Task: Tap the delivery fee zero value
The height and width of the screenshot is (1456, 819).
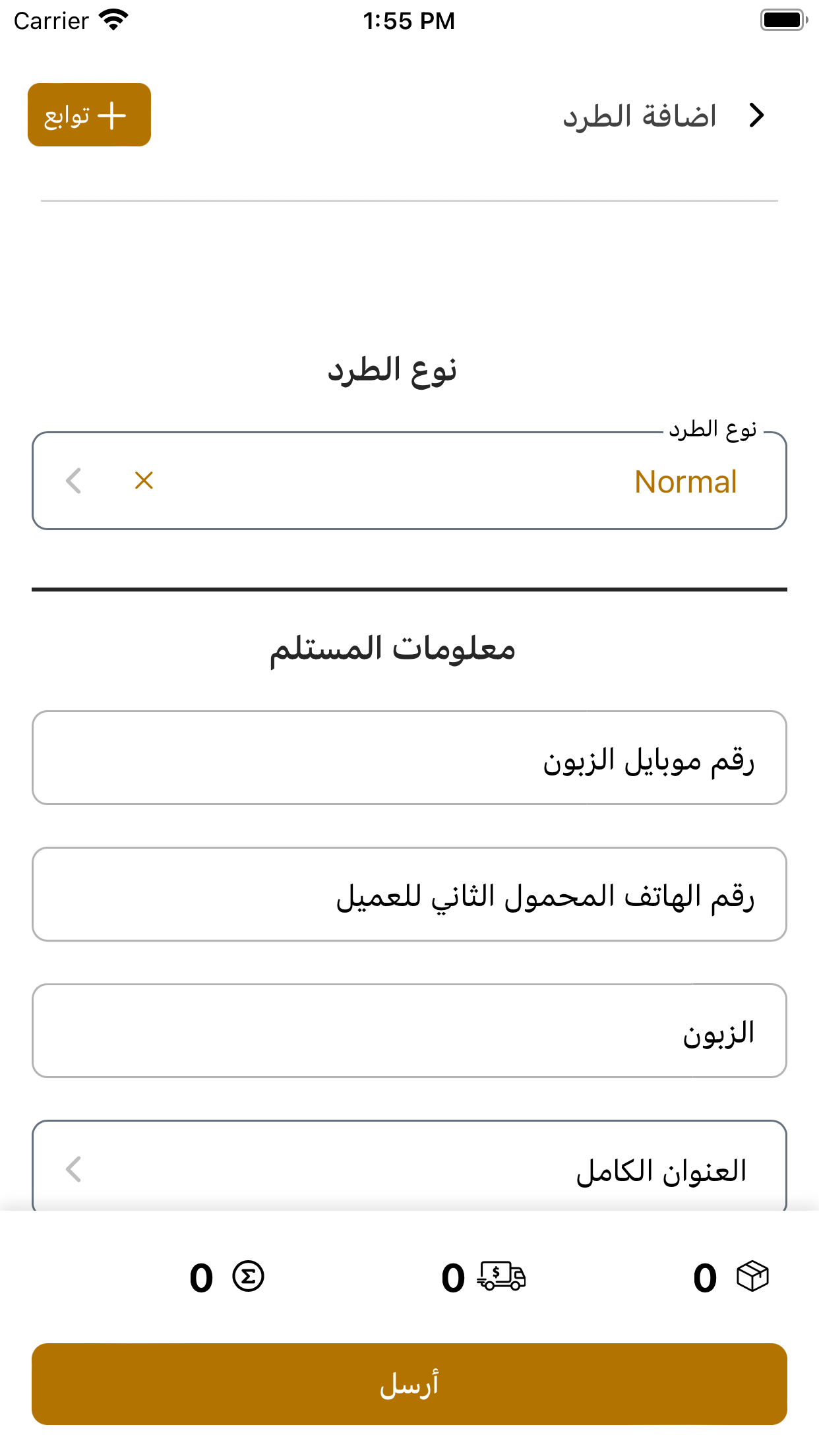Action: point(453,1278)
